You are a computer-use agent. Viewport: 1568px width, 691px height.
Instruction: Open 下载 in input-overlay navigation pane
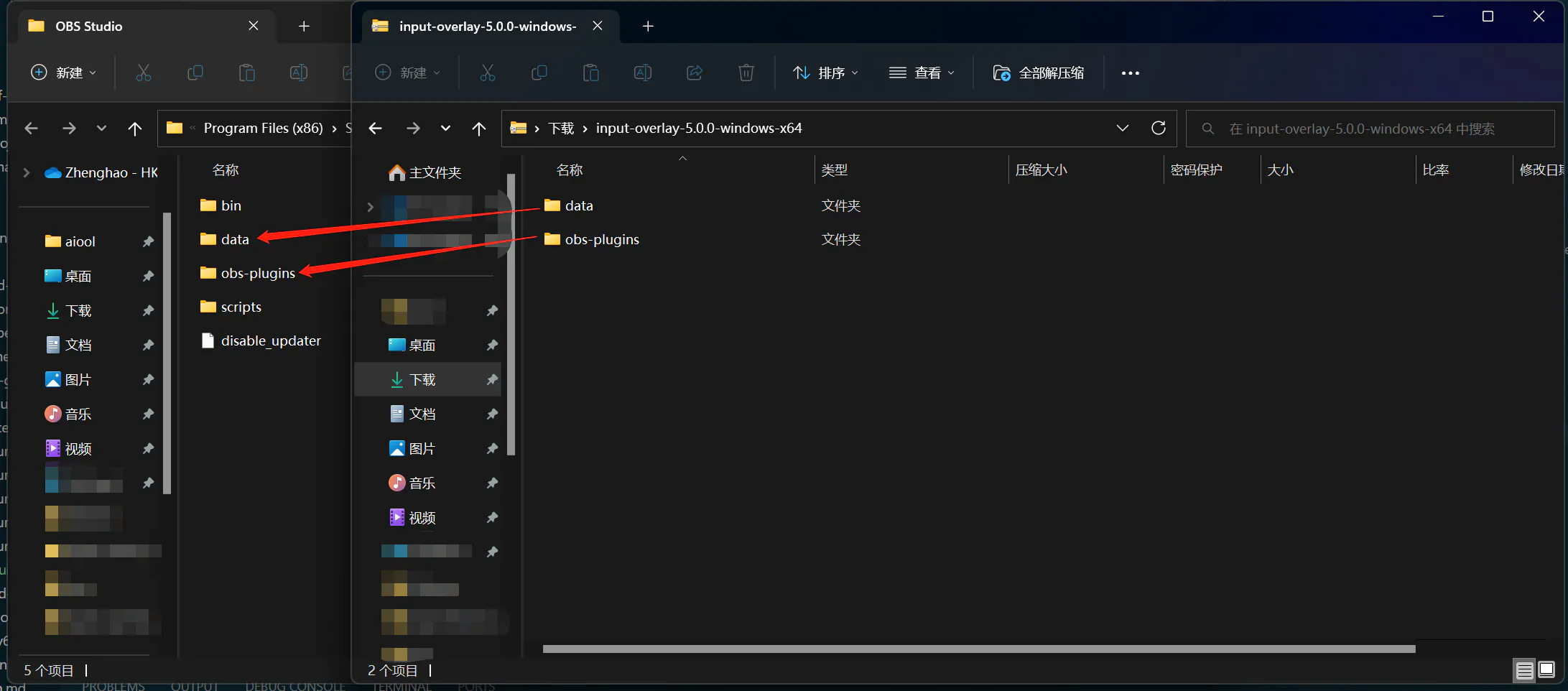[x=428, y=379]
